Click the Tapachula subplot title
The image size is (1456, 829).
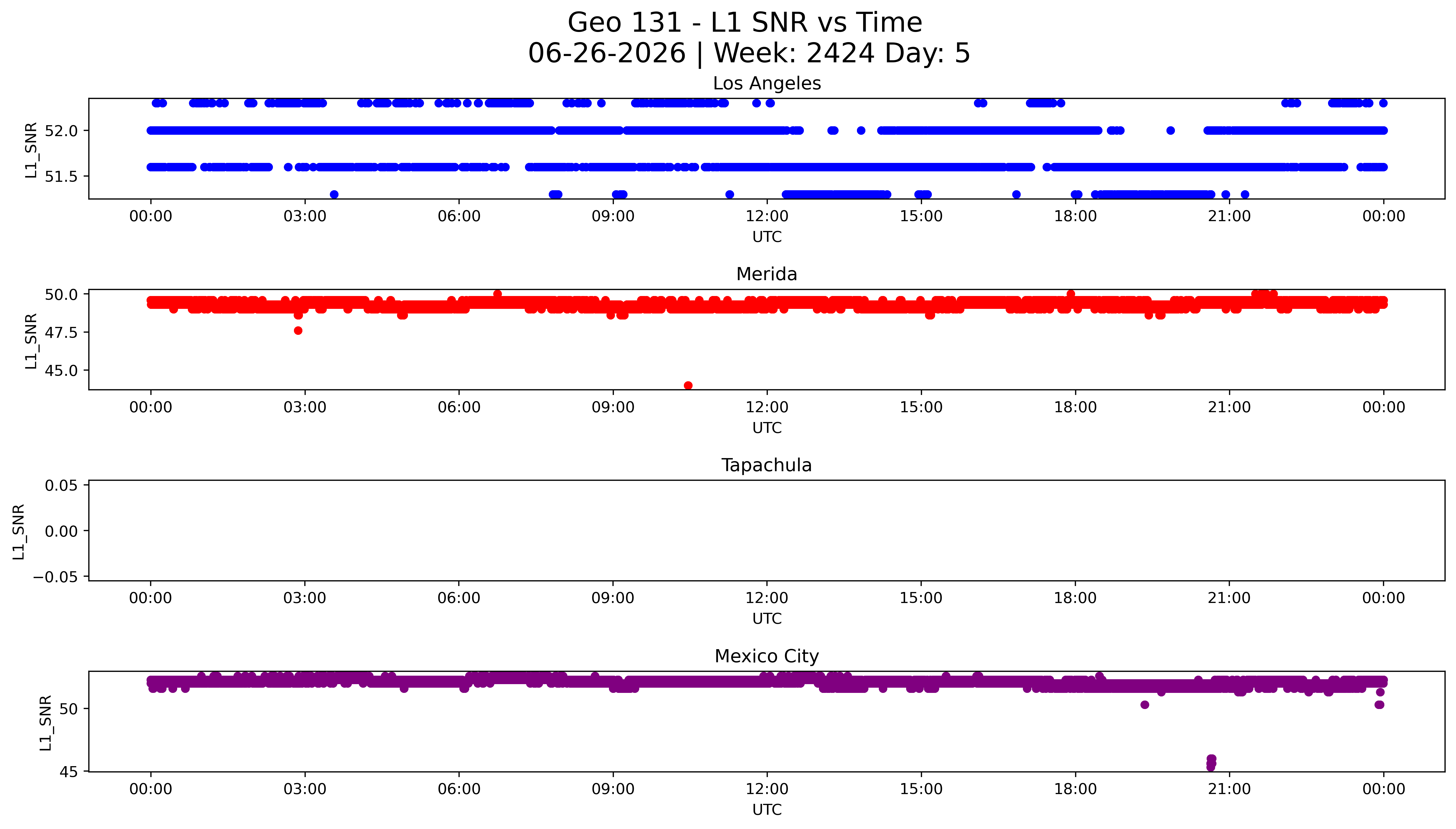[766, 466]
